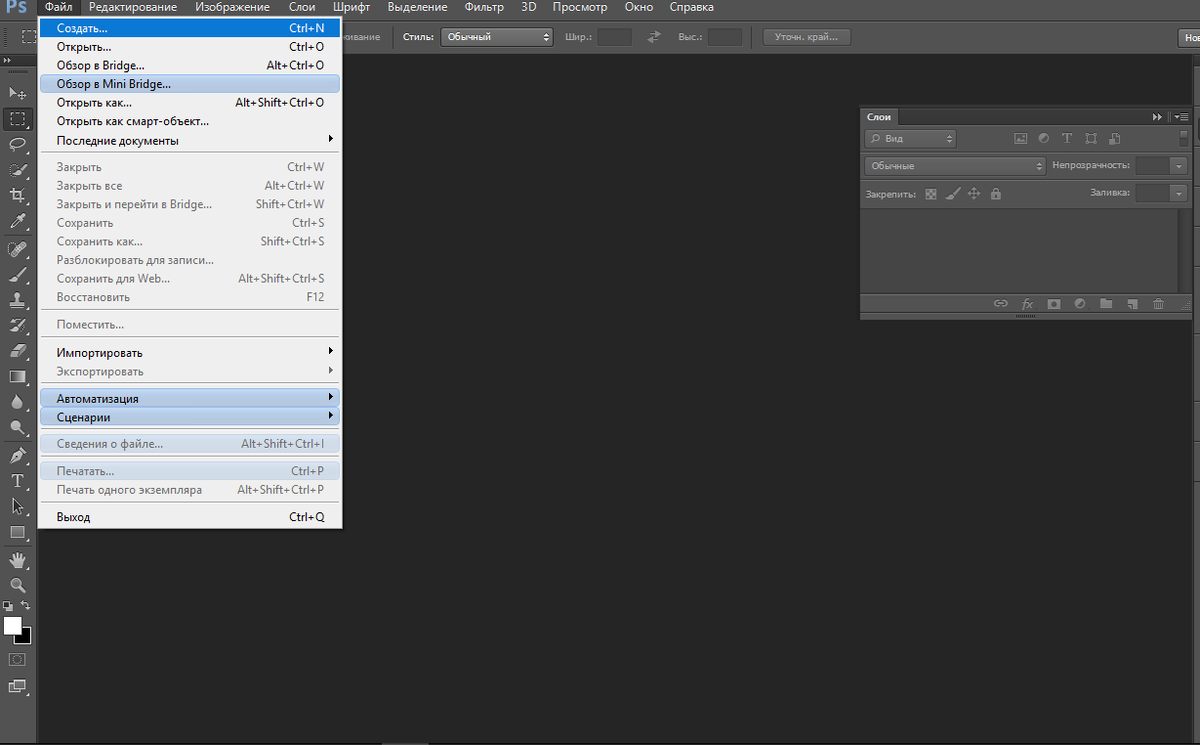Screen dimensions: 1200x745
Task: Lock image pixels
Action: [x=953, y=194]
